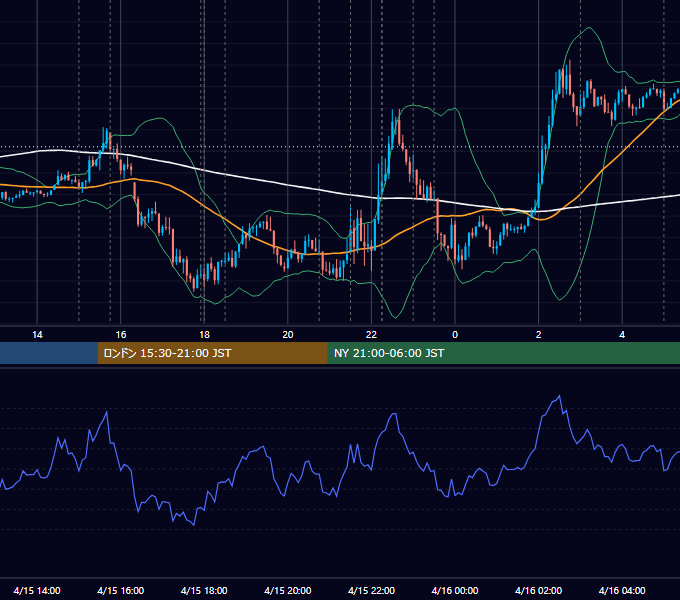Click the 4/16 04:00 time label

pyautogui.click(x=622, y=590)
